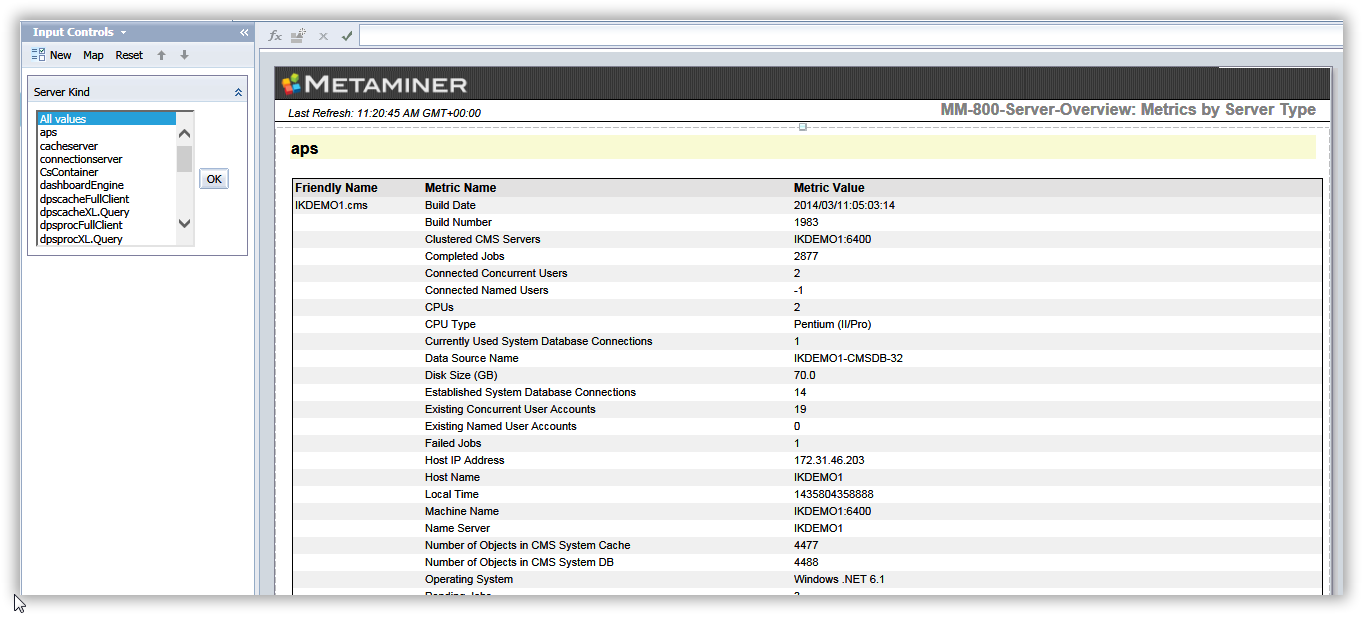Validate the formula with the checkmark icon

[x=347, y=36]
